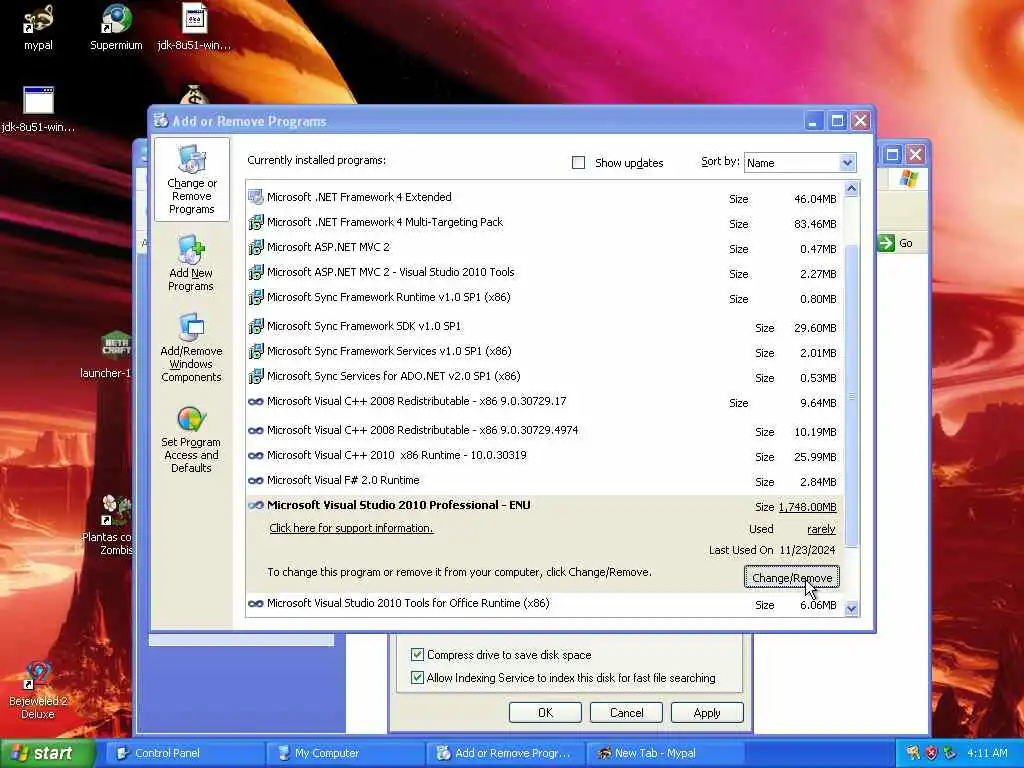
Task: Switch to New Tab - Mypal taskbar item
Action: pyautogui.click(x=665, y=753)
